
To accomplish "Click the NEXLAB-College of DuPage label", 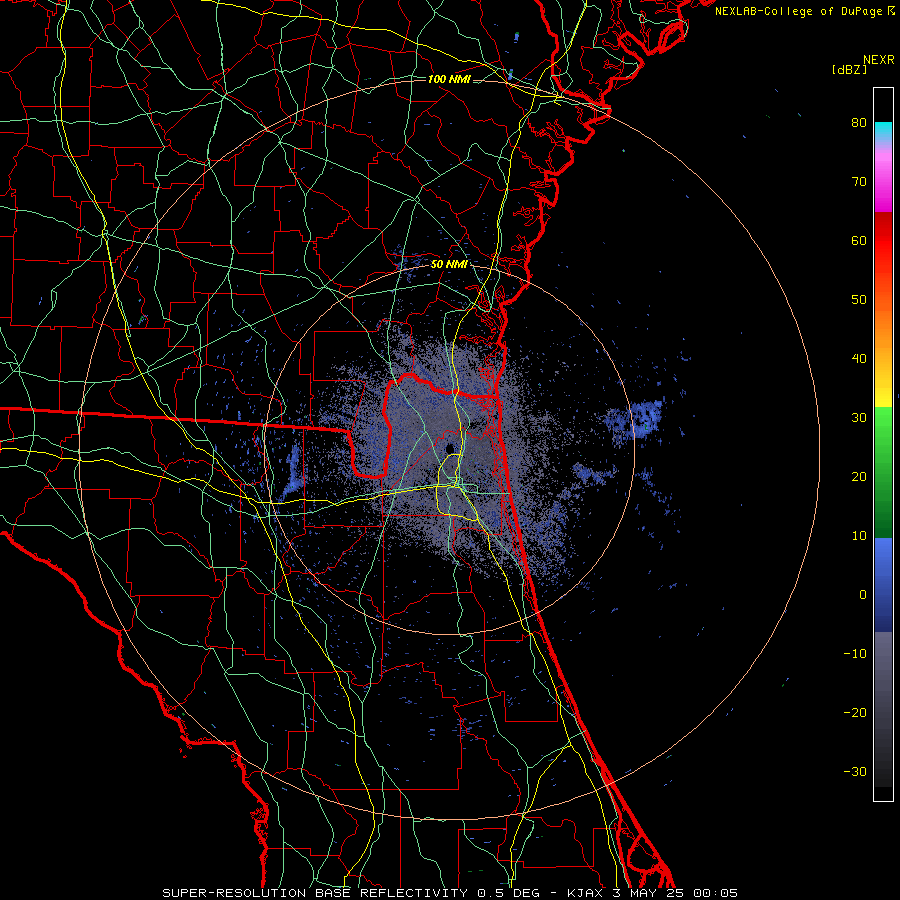I will [x=798, y=11].
